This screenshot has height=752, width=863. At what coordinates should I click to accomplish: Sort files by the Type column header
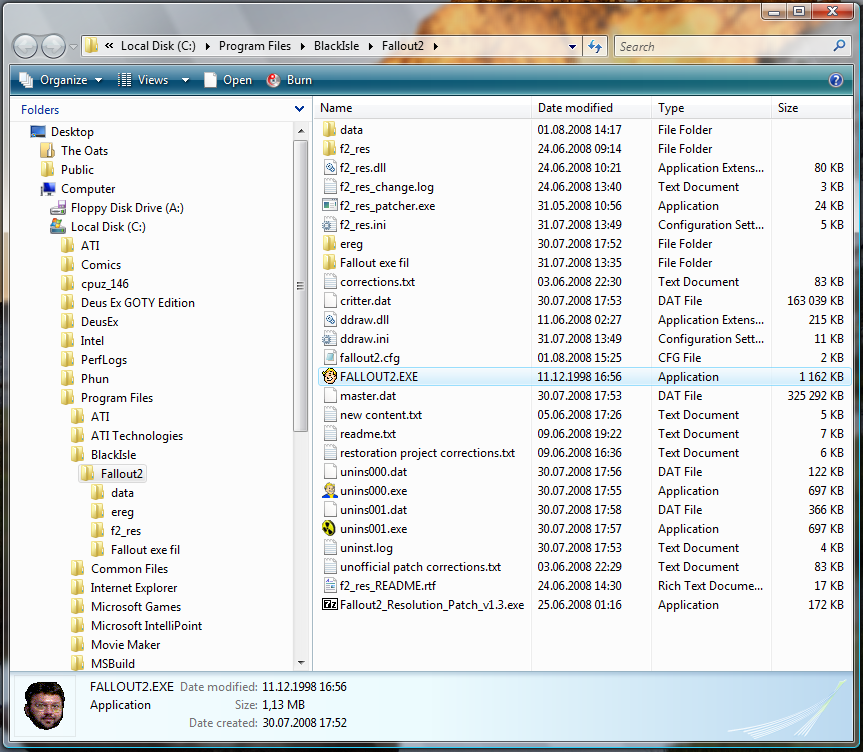point(712,108)
